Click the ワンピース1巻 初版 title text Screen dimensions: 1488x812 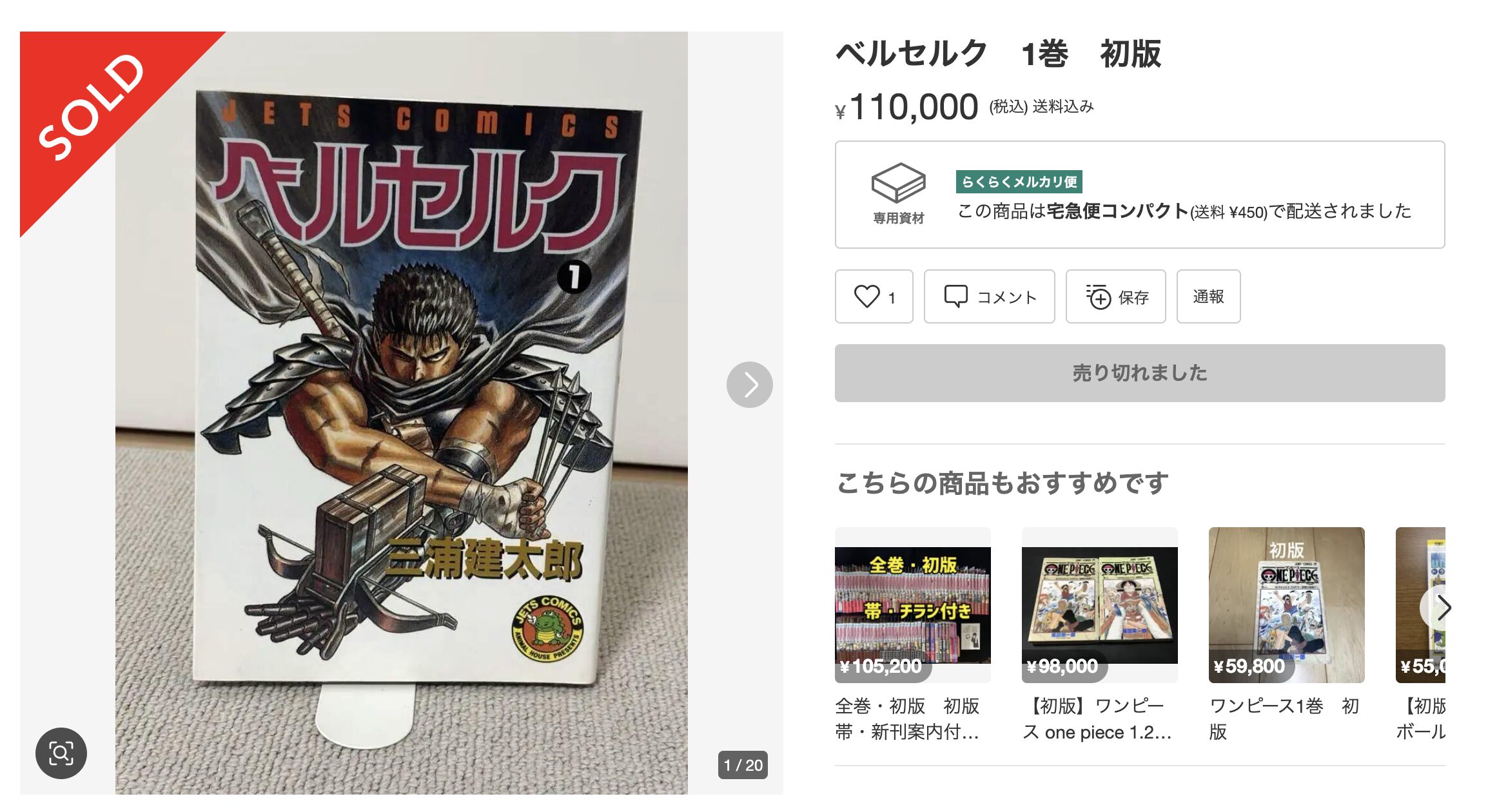(x=1284, y=719)
